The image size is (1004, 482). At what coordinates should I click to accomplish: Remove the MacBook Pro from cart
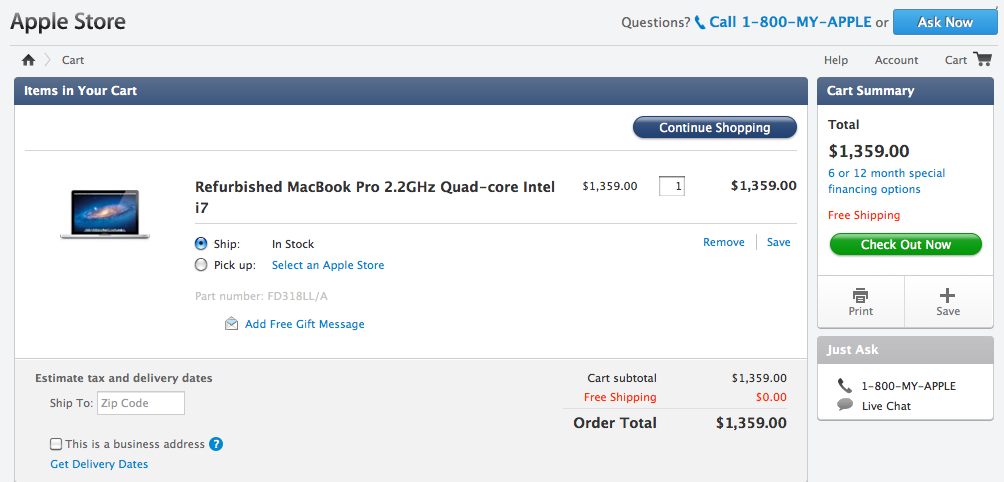click(723, 242)
